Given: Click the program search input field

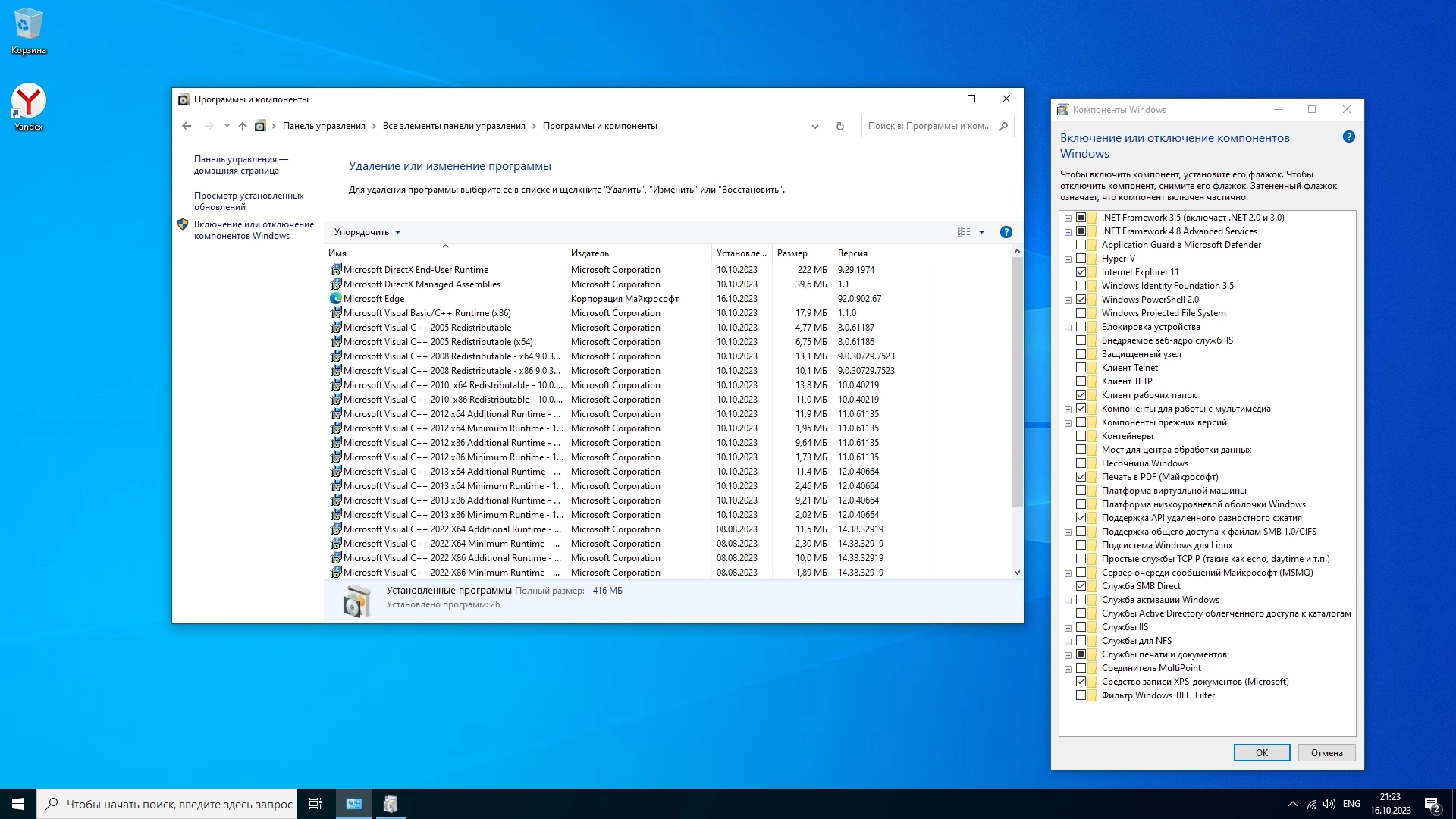Looking at the screenshot, I should [930, 126].
